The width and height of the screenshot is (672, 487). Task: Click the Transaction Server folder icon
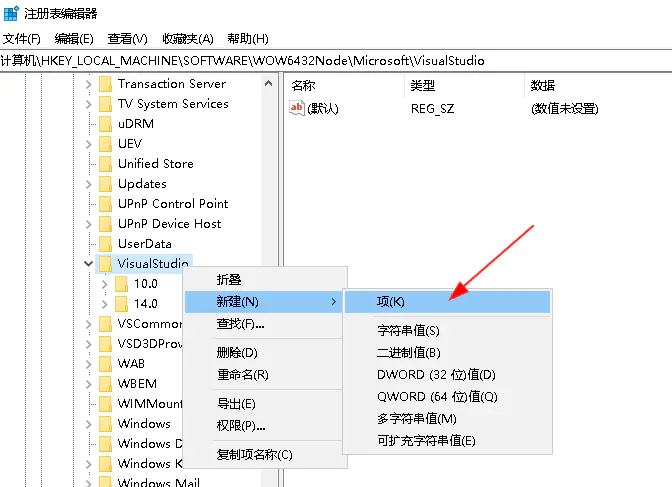(105, 84)
